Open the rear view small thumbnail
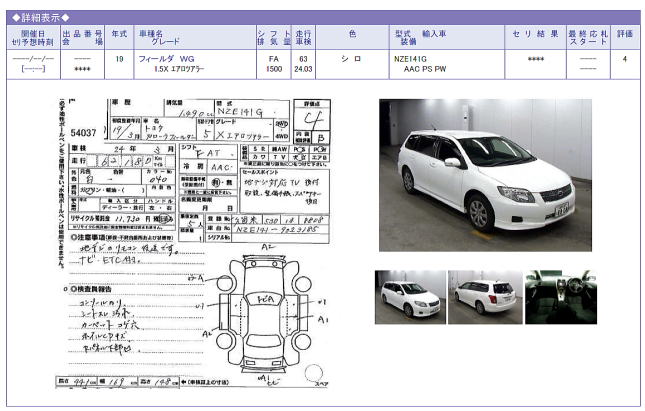 coord(485,297)
